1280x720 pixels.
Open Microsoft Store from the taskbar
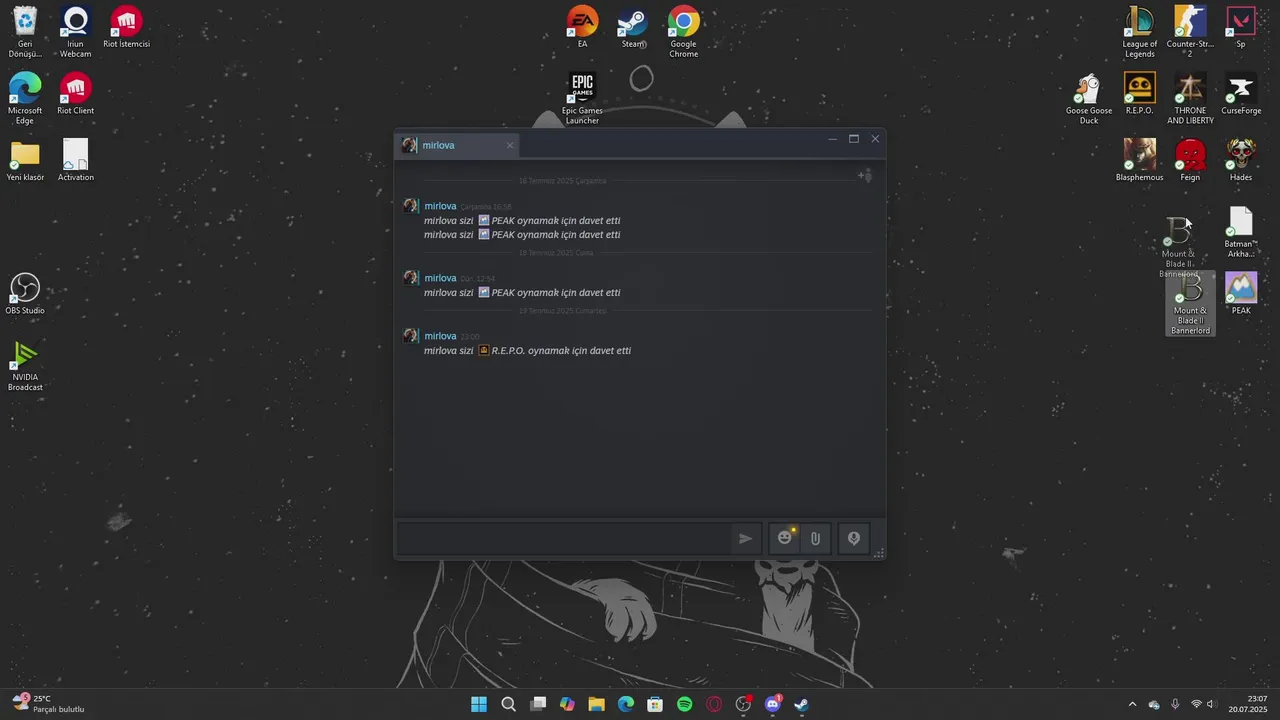655,704
